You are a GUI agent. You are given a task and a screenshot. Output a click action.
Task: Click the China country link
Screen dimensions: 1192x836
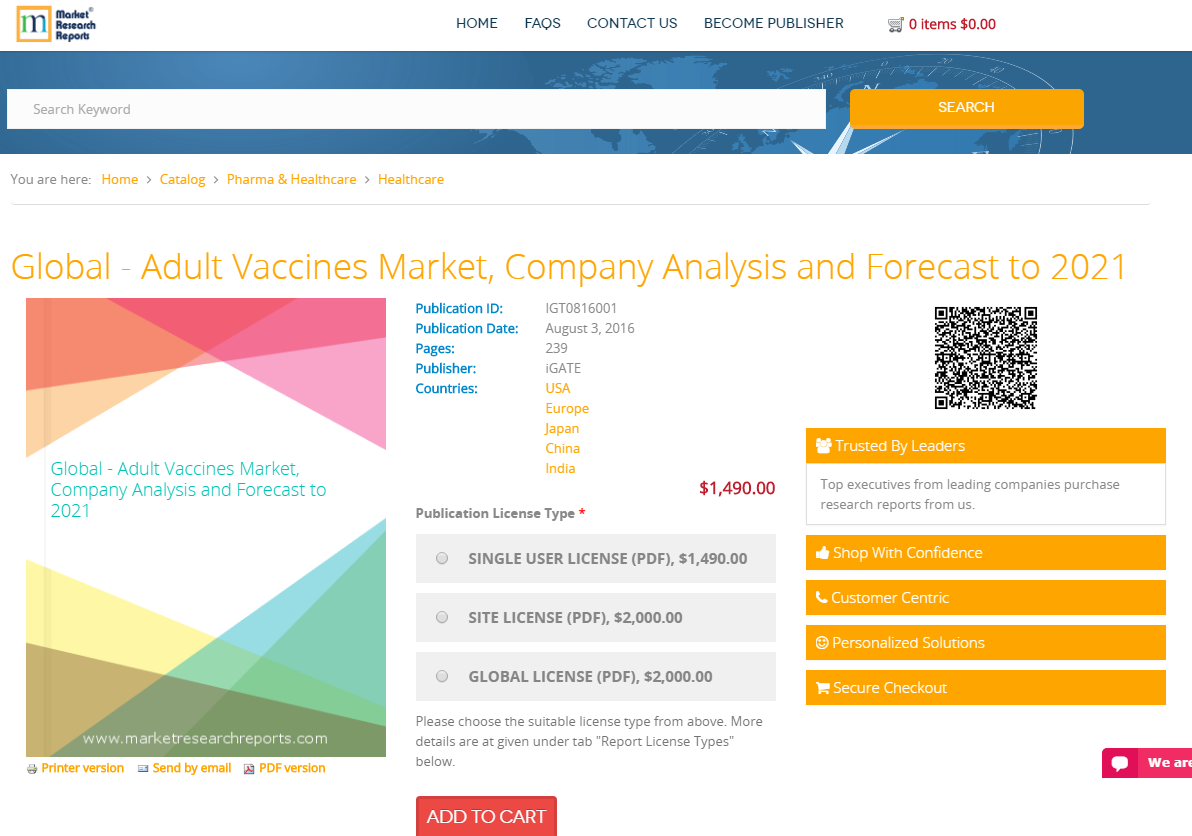563,448
